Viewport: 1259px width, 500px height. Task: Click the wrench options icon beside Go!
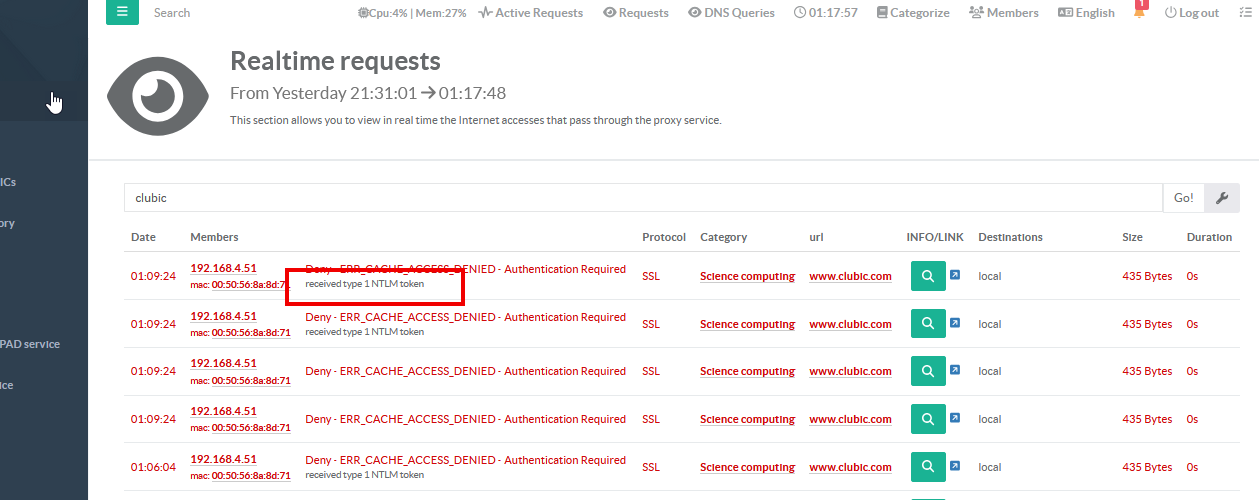point(1221,198)
